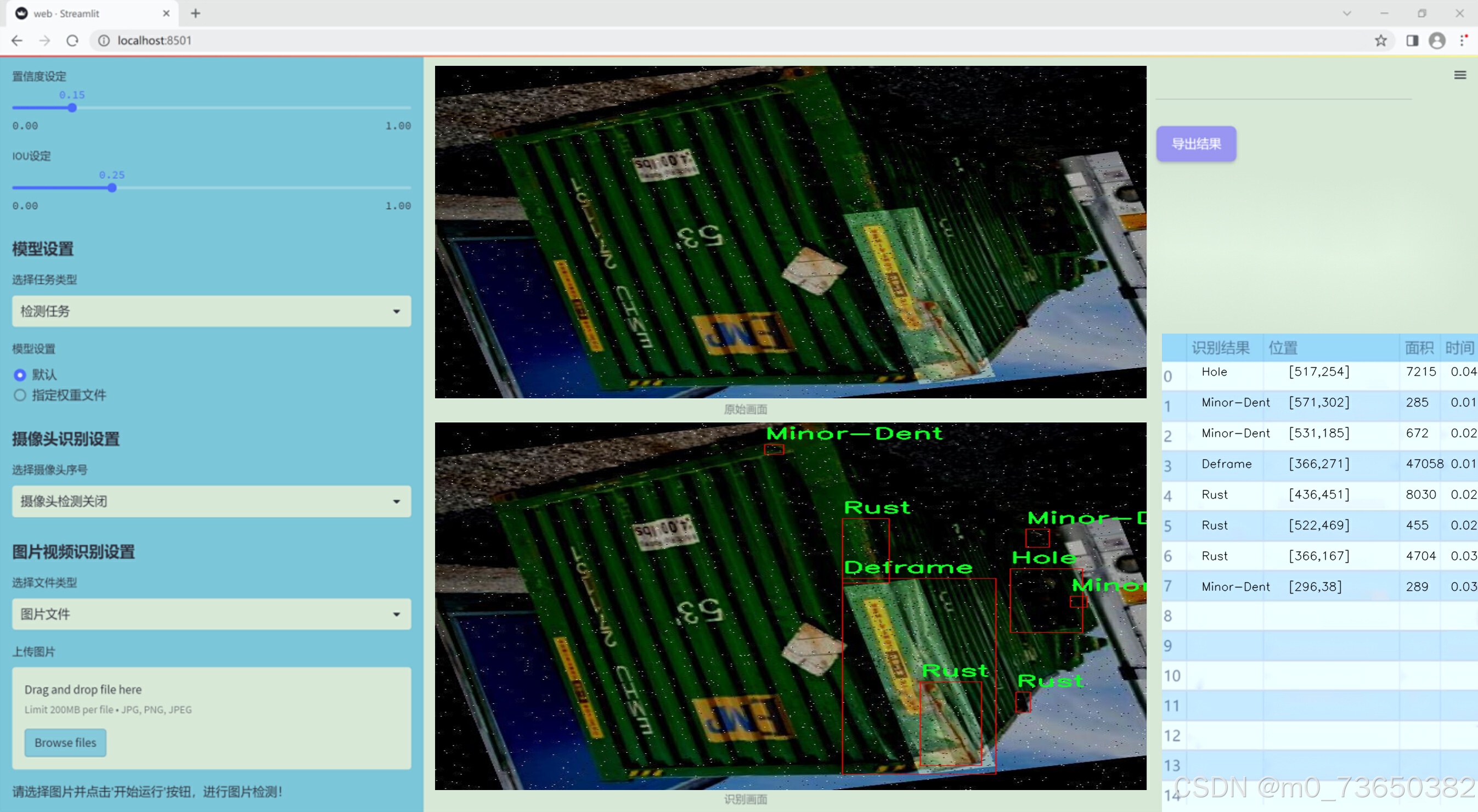This screenshot has height=812, width=1478.
Task: Go back with the browser arrow
Action: (x=17, y=41)
